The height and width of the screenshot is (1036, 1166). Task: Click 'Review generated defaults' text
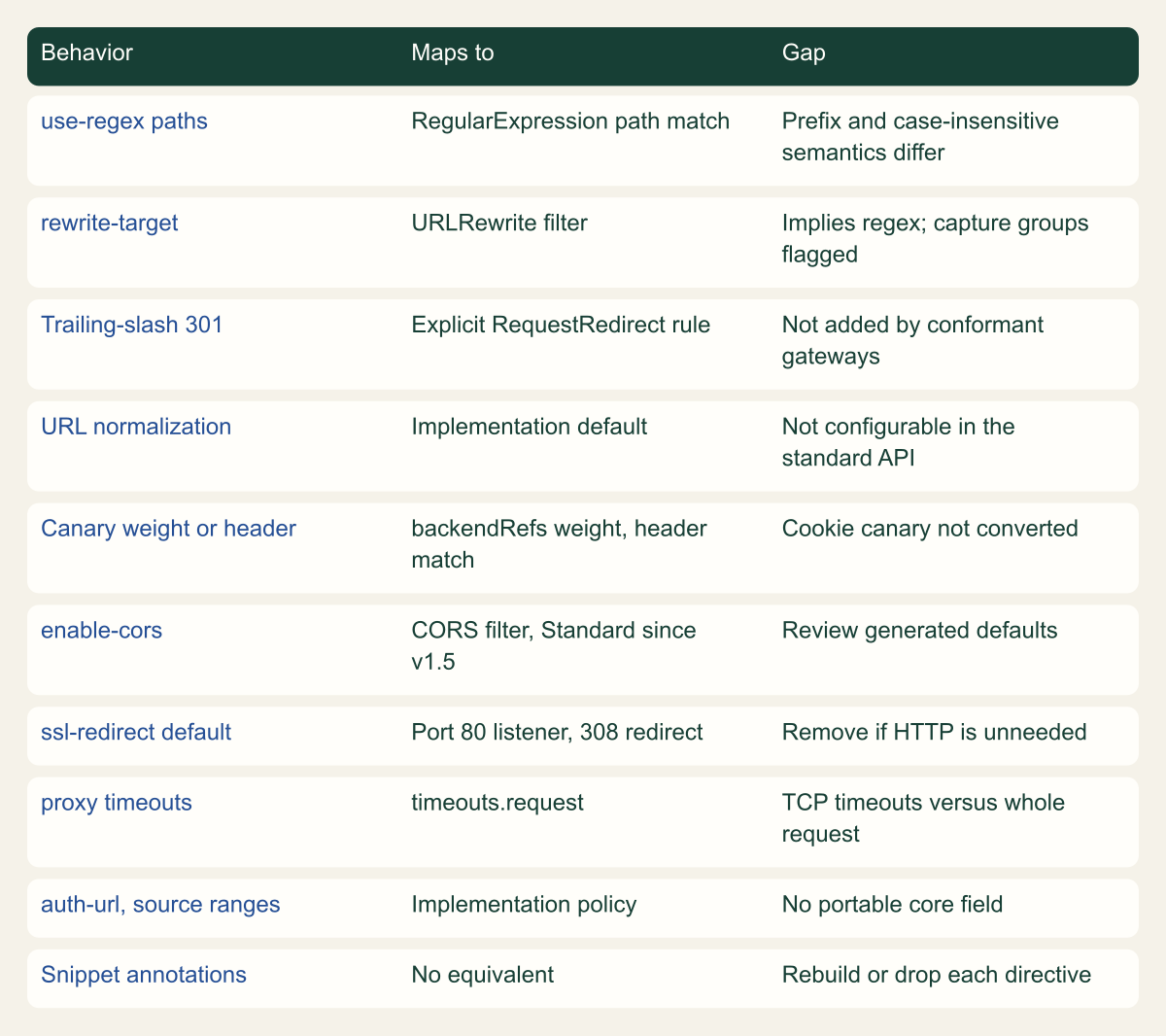(919, 630)
